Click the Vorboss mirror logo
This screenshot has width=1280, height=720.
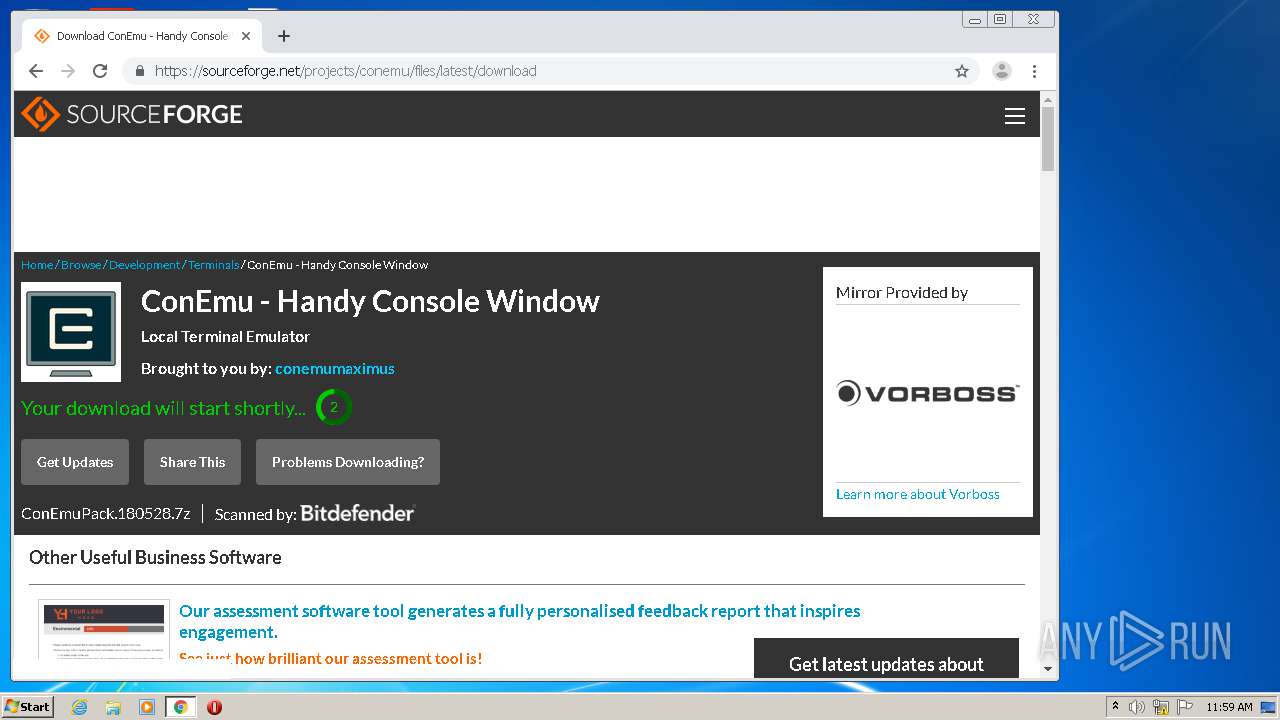point(928,393)
